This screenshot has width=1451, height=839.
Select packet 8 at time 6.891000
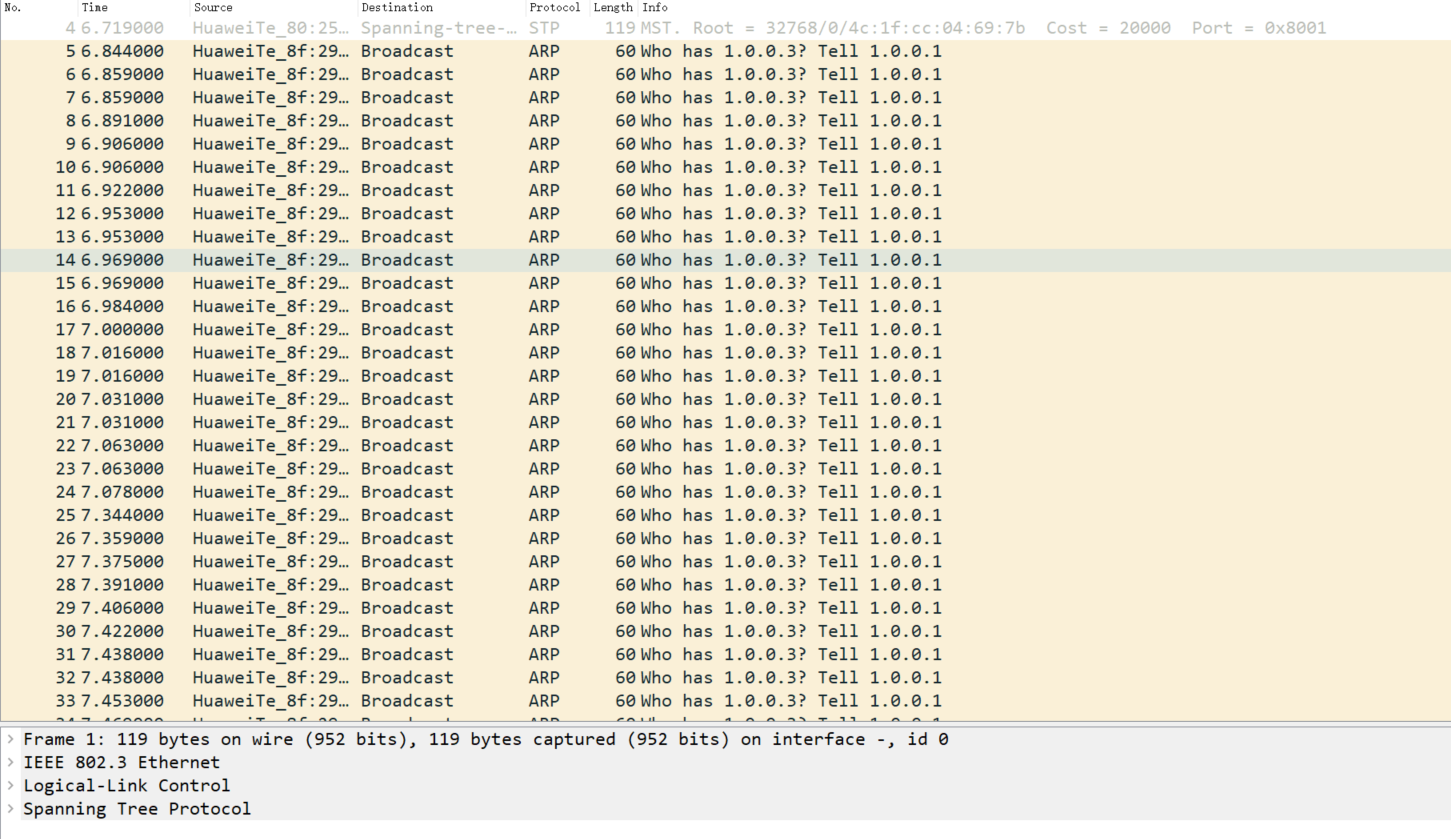725,120
